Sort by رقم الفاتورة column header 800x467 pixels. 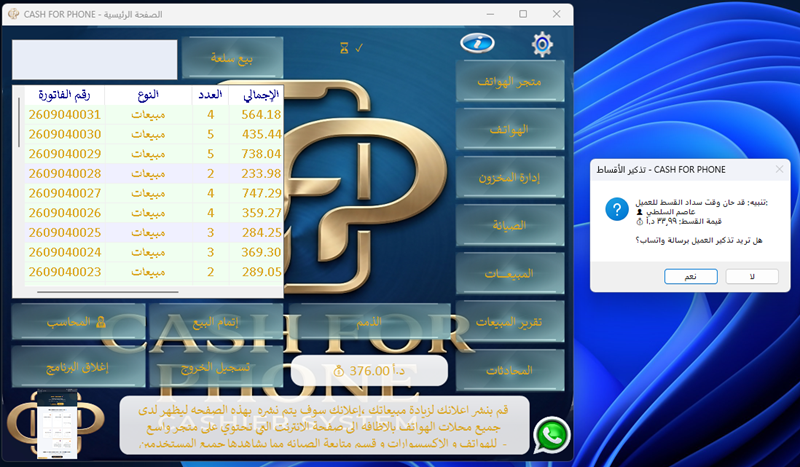pyautogui.click(x=64, y=94)
